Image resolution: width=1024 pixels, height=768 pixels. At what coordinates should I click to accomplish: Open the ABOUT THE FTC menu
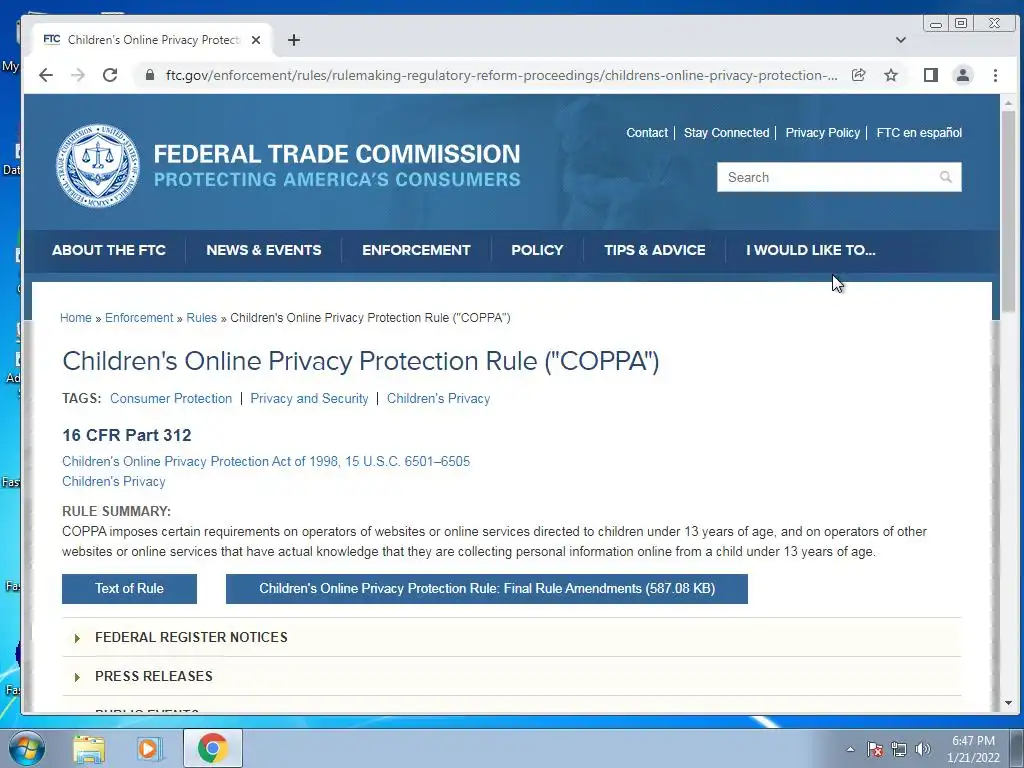tap(108, 250)
